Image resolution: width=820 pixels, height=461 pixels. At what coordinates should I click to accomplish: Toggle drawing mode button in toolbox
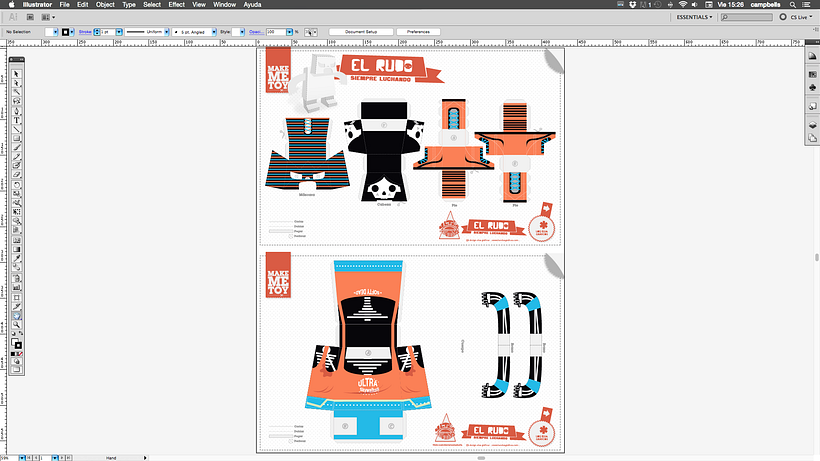[16, 361]
